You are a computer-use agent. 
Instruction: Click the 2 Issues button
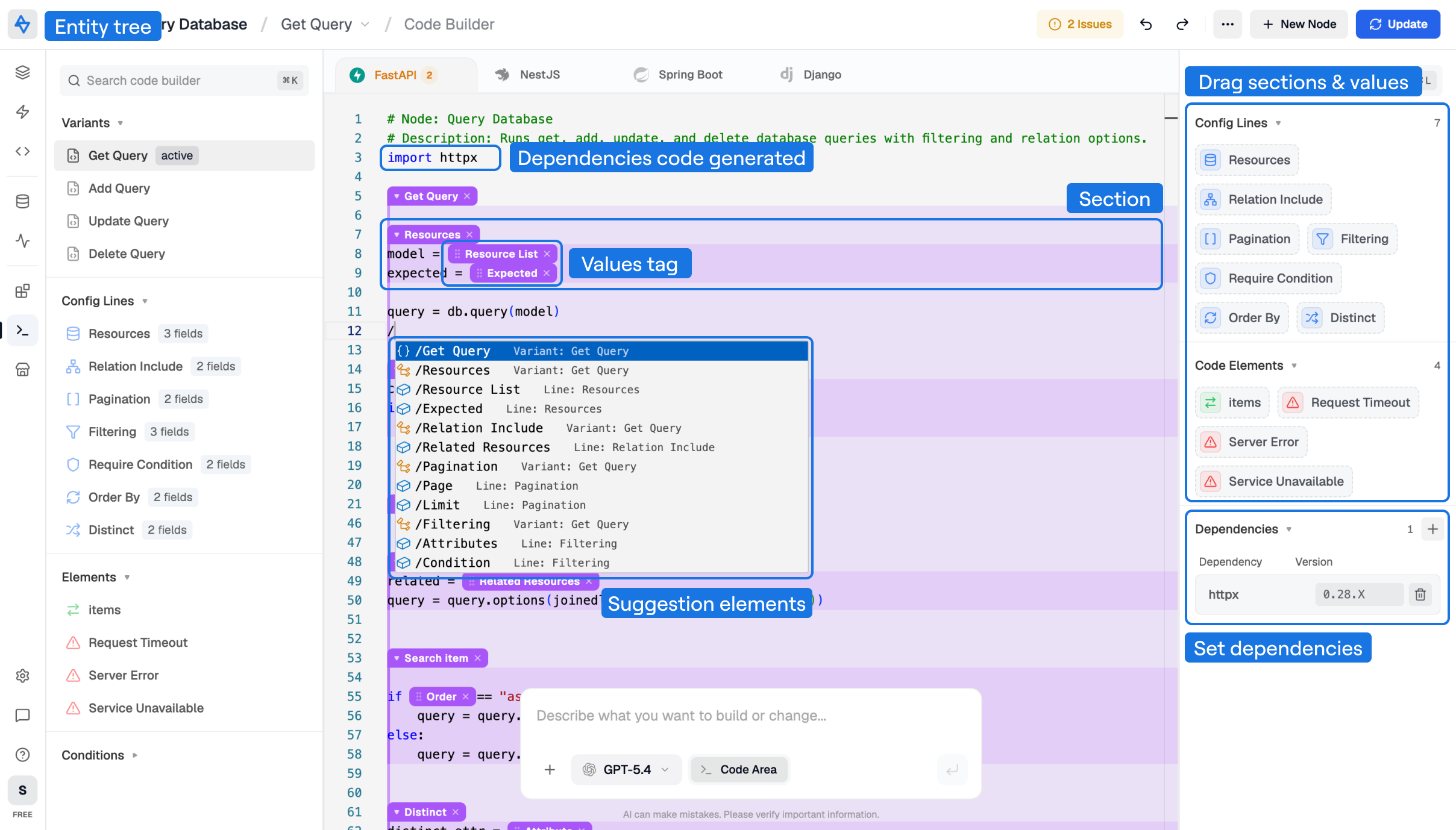[1080, 24]
